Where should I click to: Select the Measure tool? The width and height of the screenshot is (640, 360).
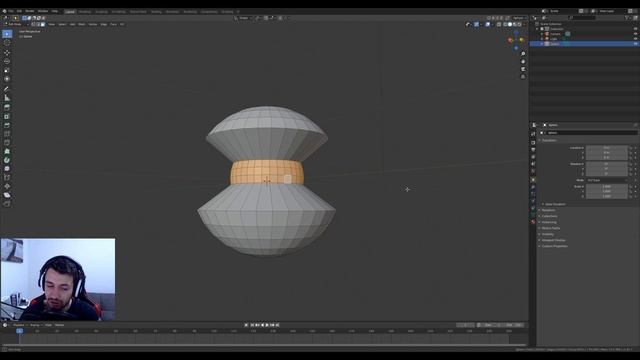click(x=7, y=98)
